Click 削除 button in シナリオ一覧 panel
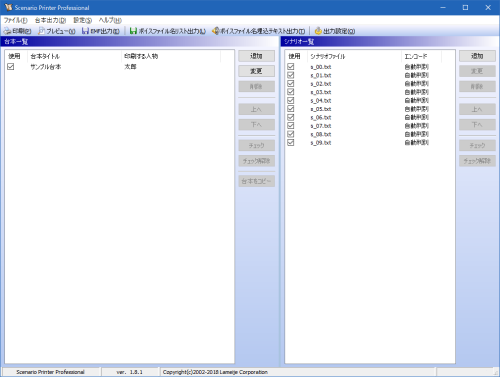Image resolution: width=500 pixels, height=377 pixels. point(477,87)
